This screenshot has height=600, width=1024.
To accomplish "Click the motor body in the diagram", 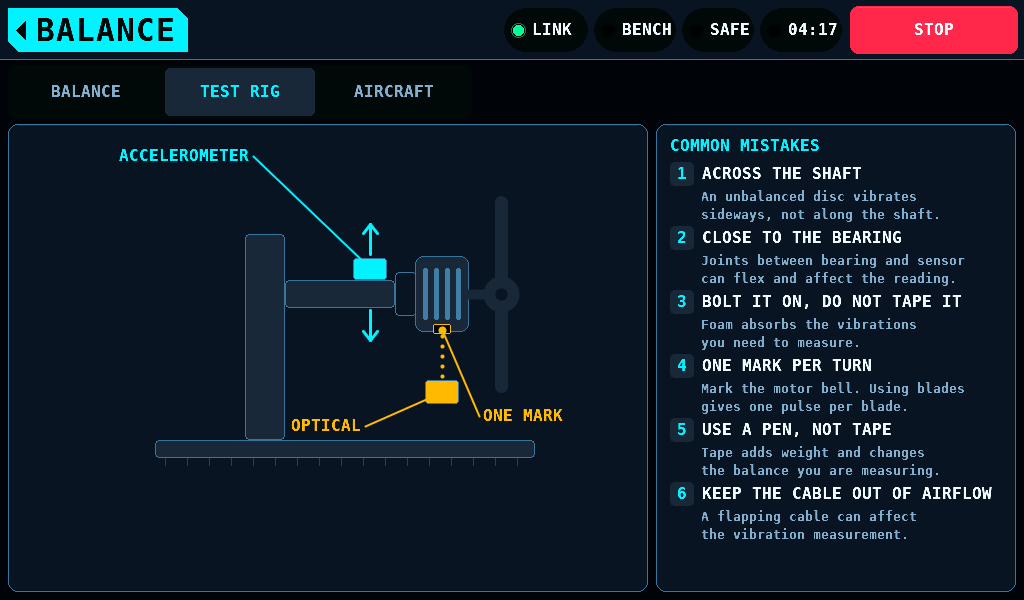I will tap(442, 294).
